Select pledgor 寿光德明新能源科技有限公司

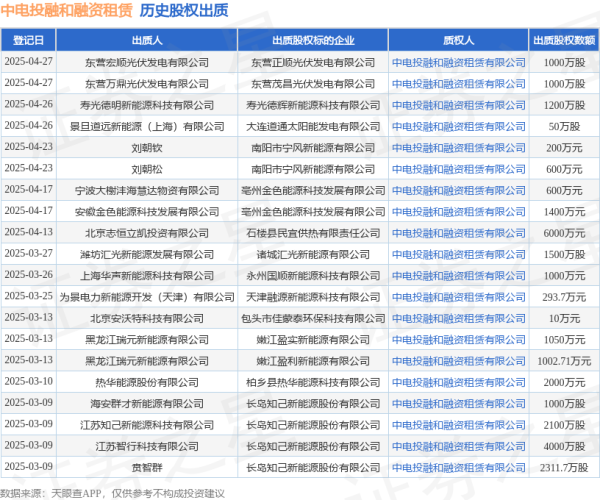click(x=149, y=104)
